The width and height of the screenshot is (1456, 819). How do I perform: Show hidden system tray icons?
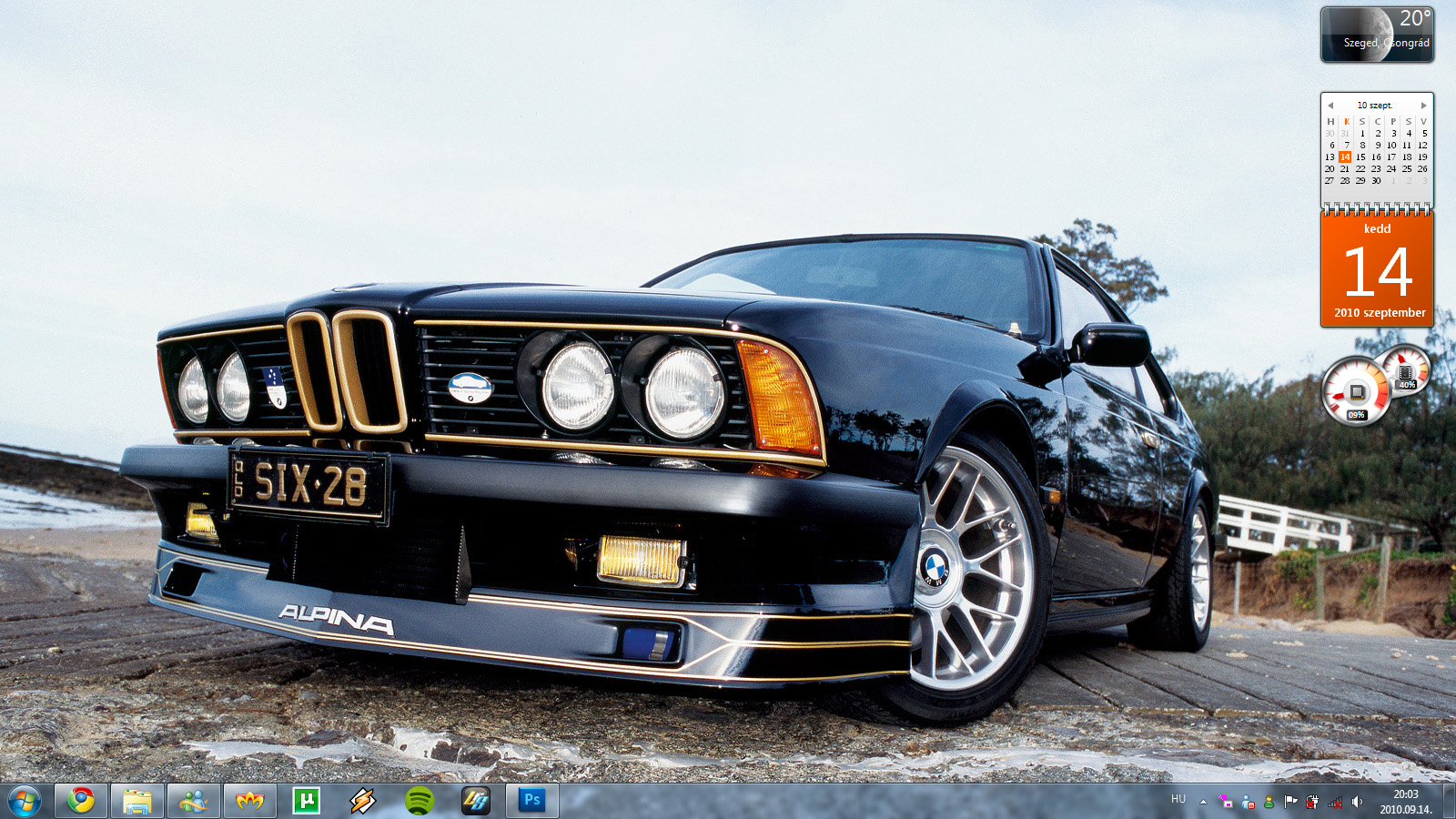[x=1203, y=802]
